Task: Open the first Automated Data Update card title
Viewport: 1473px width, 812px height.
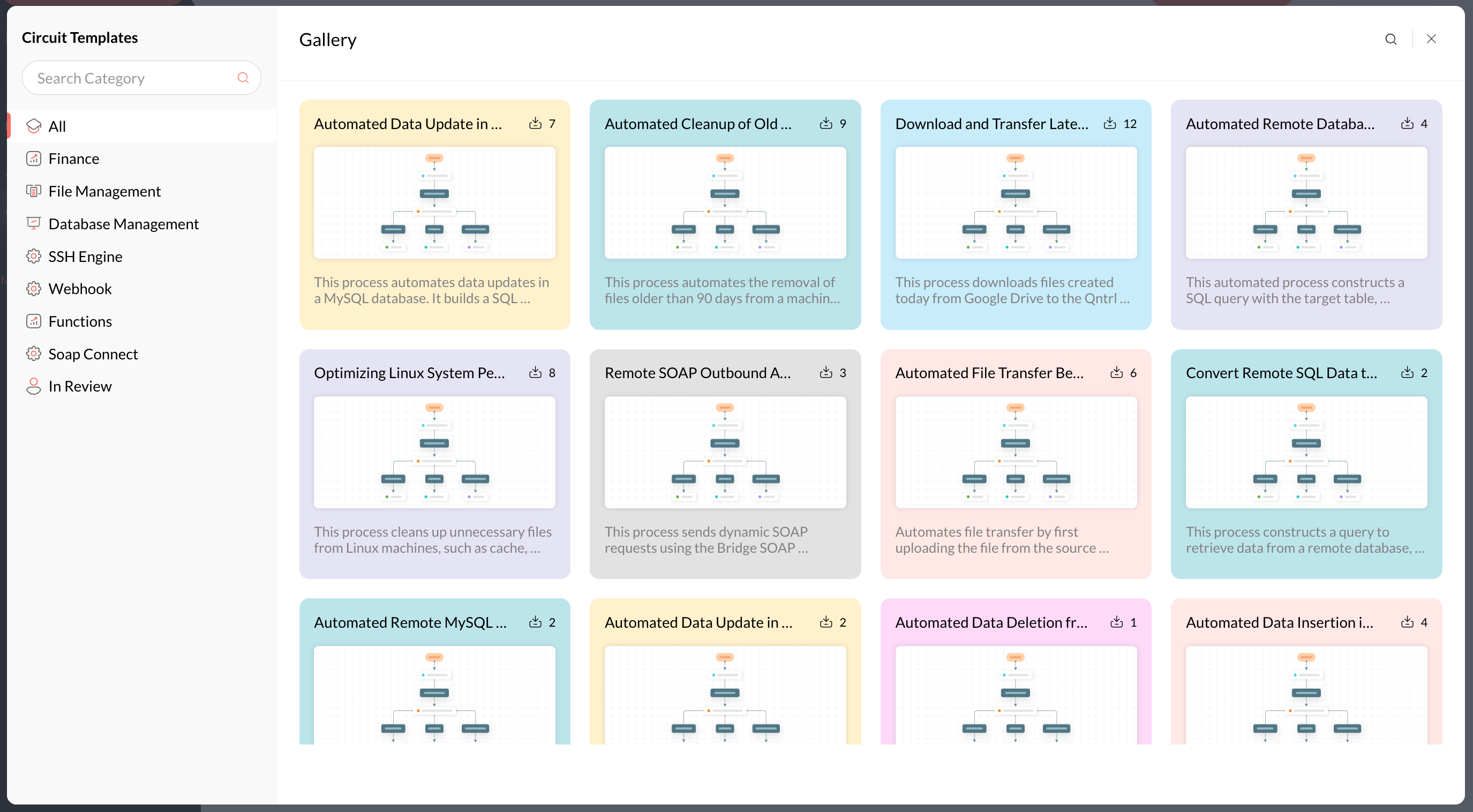Action: (x=408, y=124)
